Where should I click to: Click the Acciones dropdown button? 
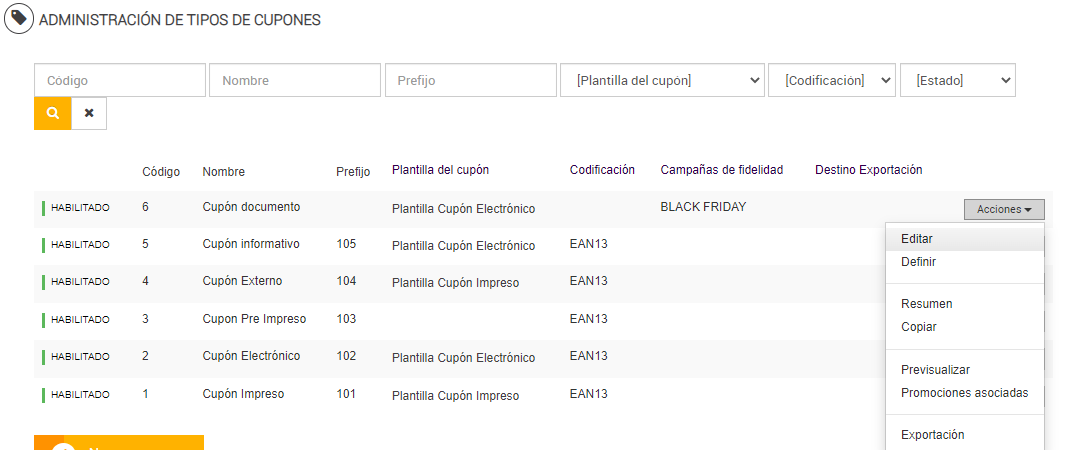(x=1003, y=209)
